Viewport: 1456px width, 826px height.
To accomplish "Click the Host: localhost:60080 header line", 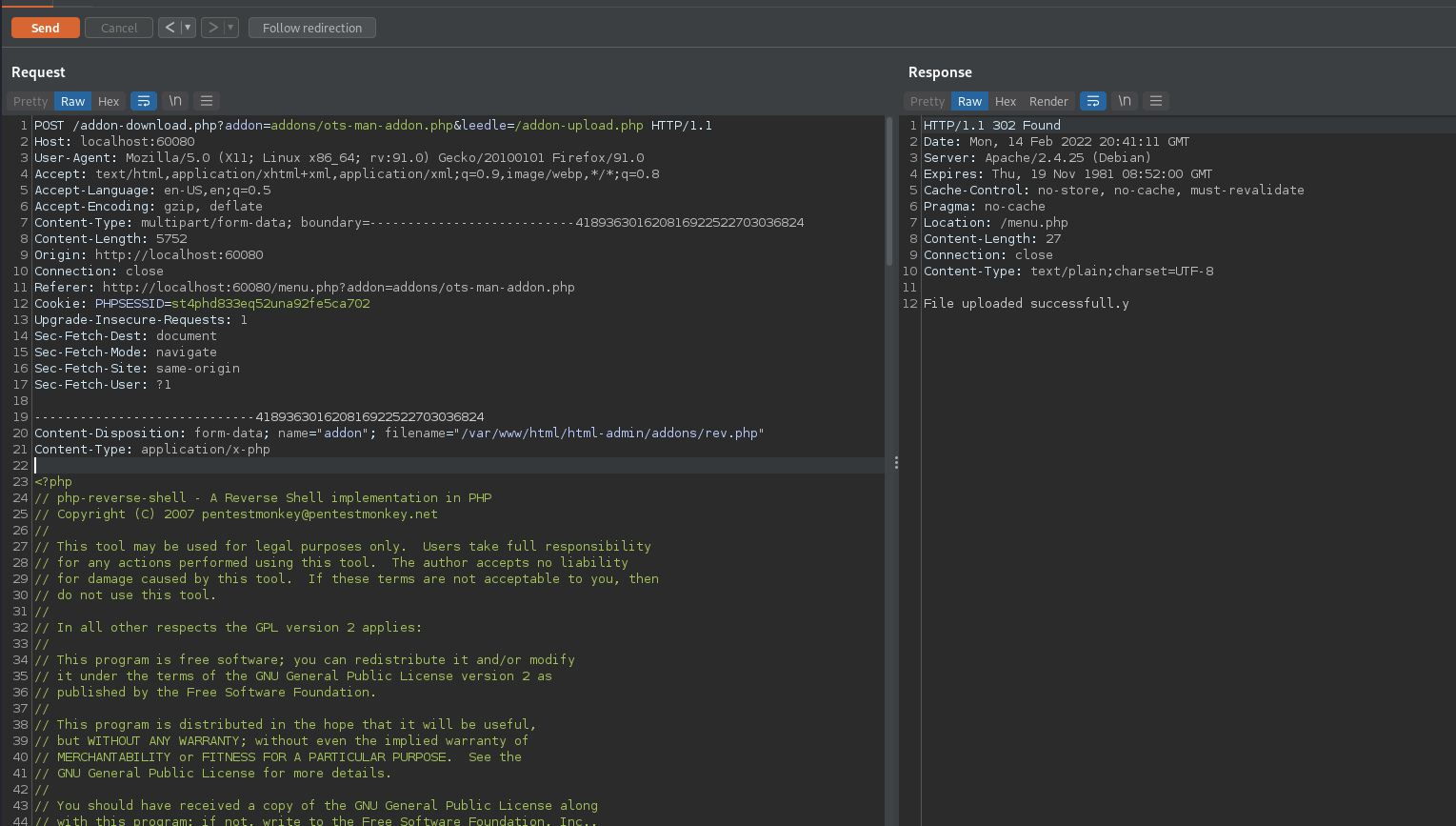I will pos(114,141).
